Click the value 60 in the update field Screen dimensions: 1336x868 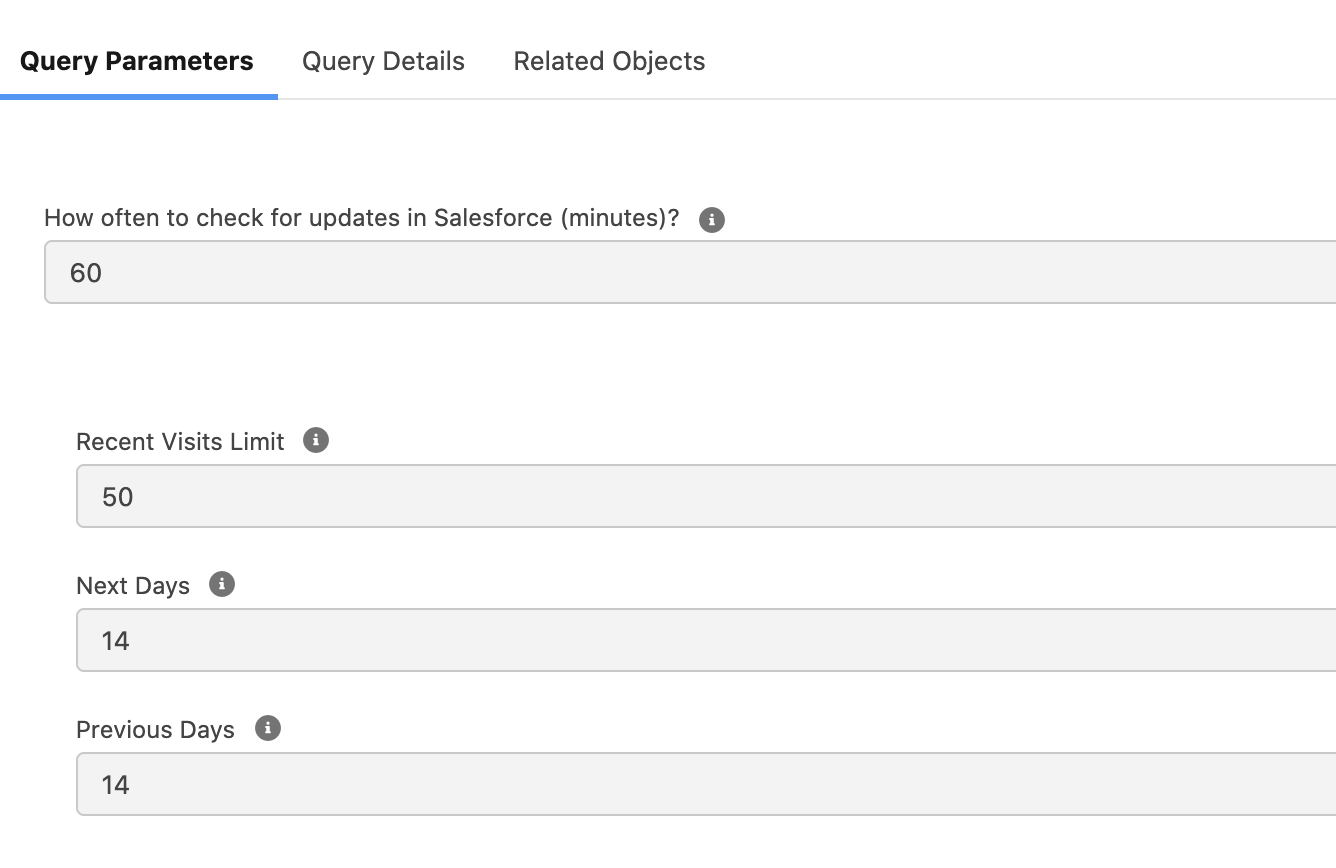click(x=86, y=273)
